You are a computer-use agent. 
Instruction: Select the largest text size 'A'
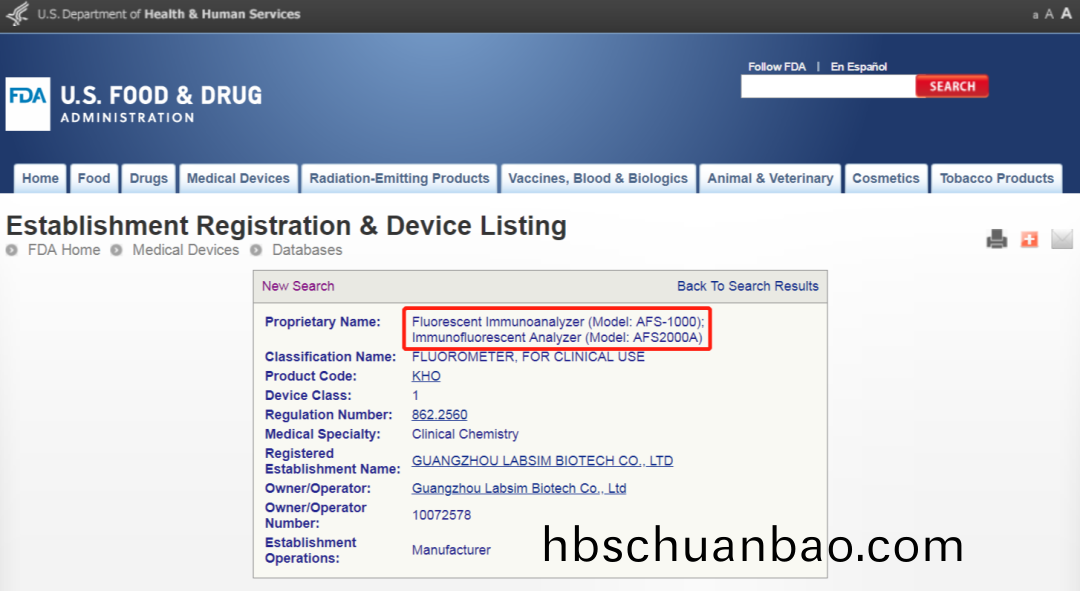point(1066,14)
